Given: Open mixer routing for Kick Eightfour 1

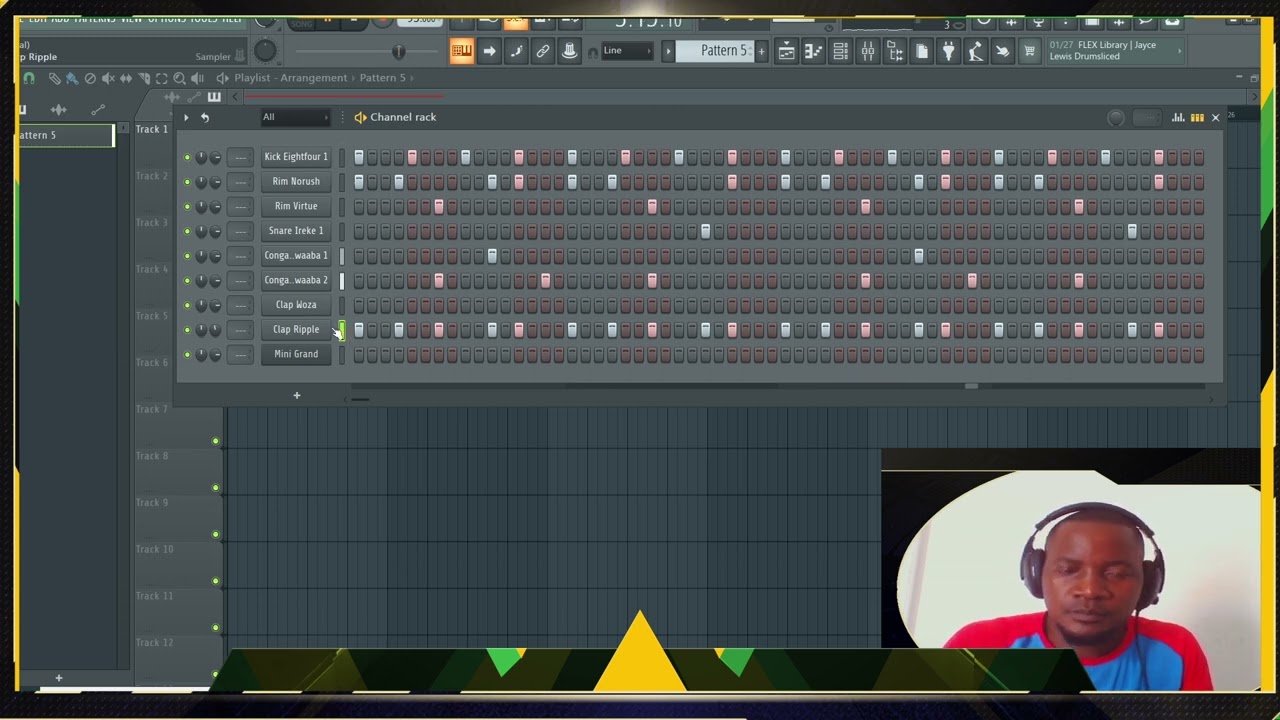Looking at the screenshot, I should click(240, 157).
